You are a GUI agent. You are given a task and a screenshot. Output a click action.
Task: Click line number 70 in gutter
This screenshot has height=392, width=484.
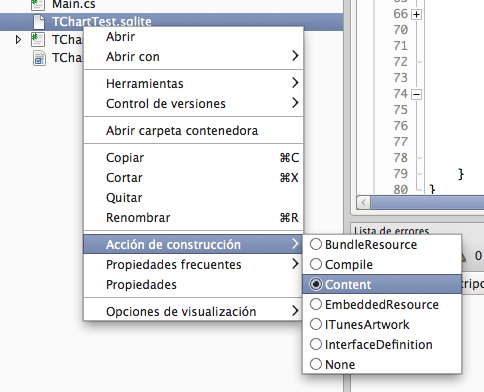pyautogui.click(x=400, y=30)
